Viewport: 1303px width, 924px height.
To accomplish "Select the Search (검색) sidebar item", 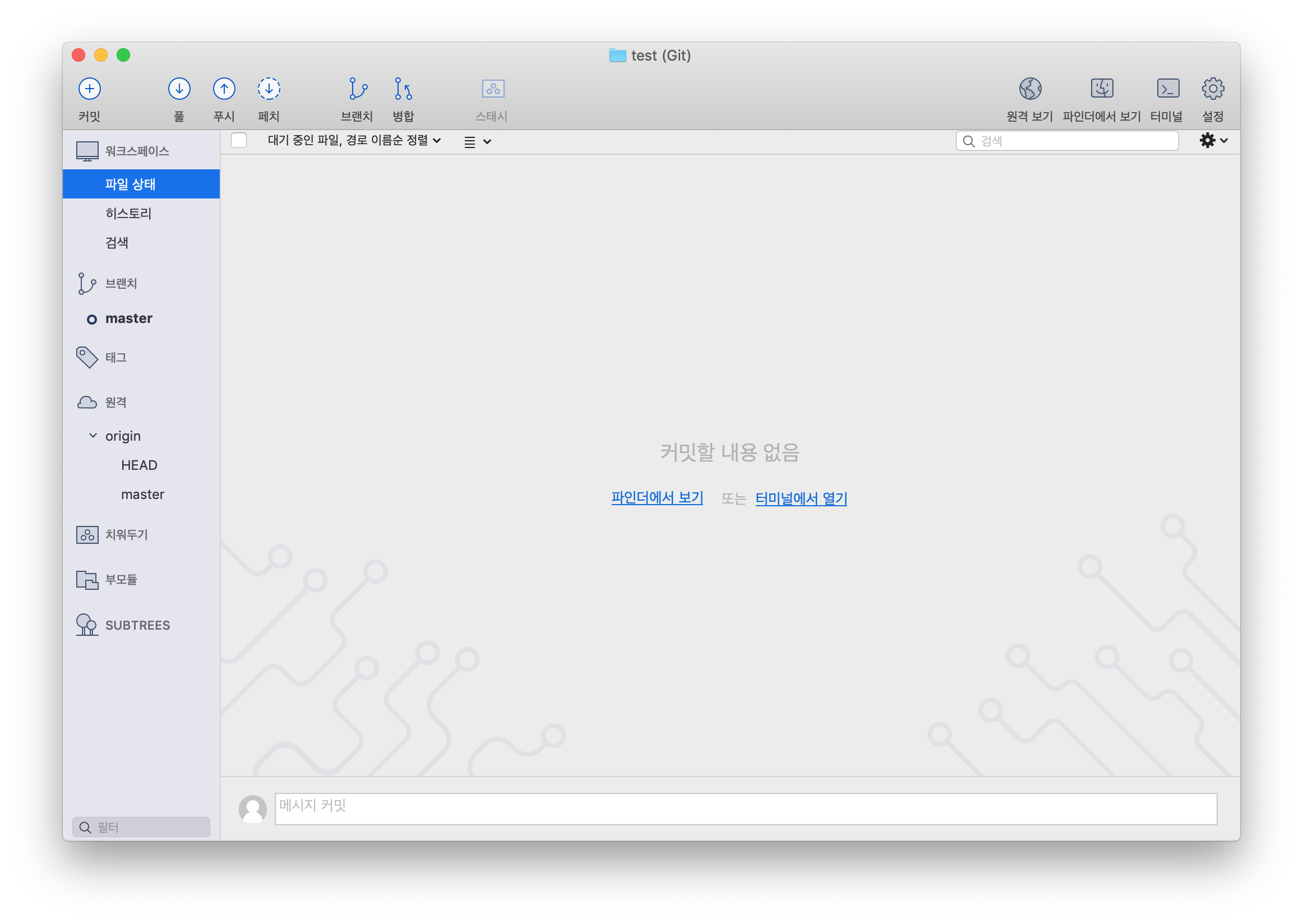I will pyautogui.click(x=117, y=243).
